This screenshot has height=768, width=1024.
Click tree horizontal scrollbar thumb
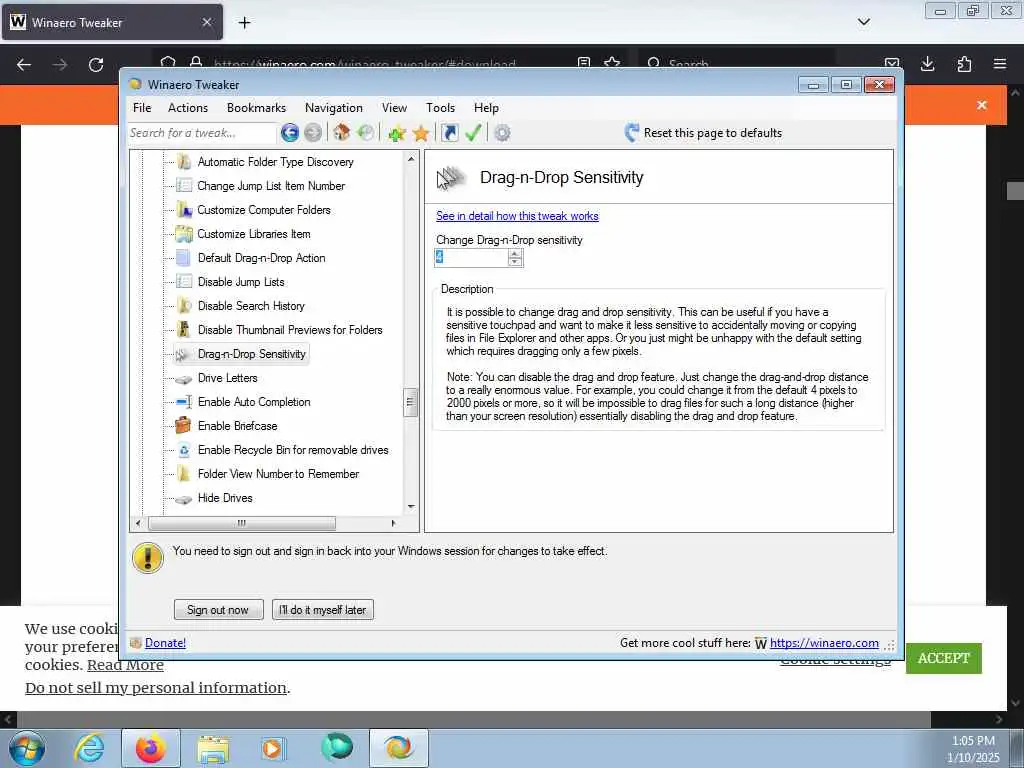point(242,523)
